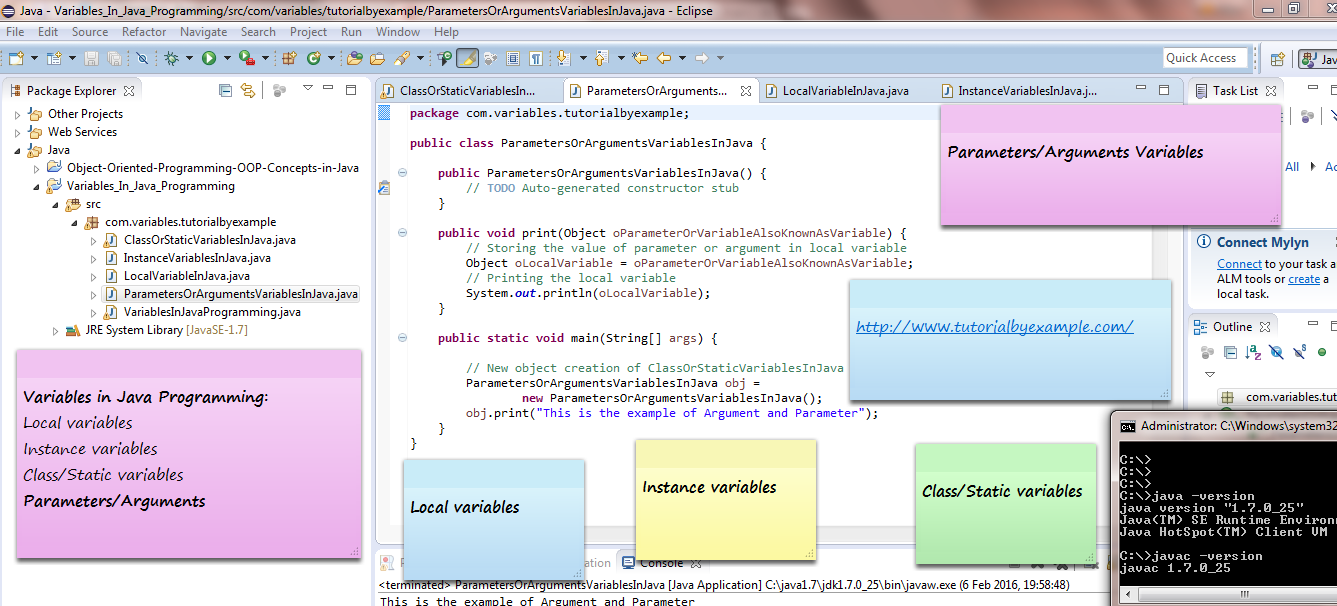The width and height of the screenshot is (1337, 606).
Task: Open Package Explorer view menu triangle
Action: coord(308,89)
